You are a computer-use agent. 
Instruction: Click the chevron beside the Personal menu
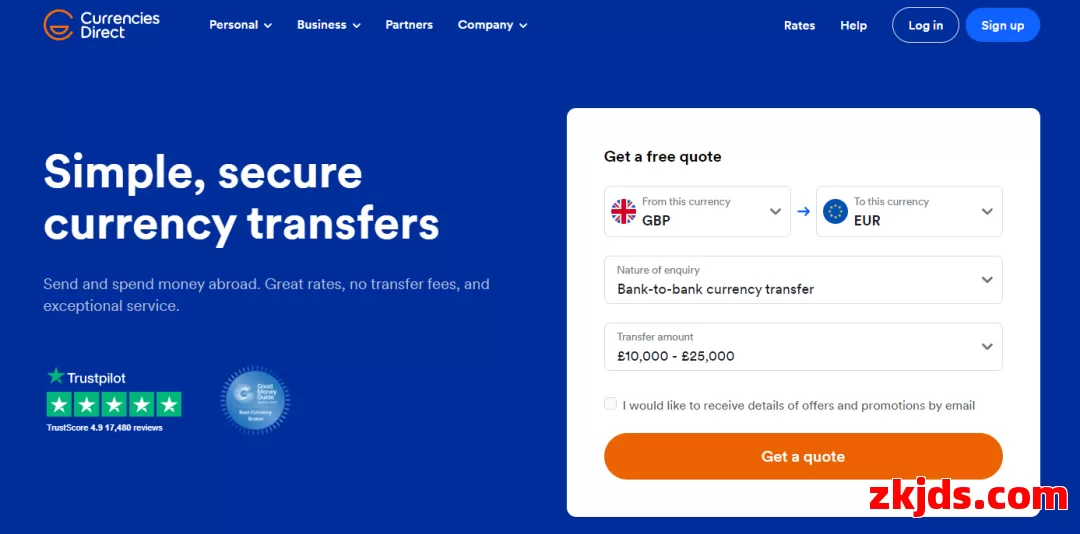tap(268, 25)
